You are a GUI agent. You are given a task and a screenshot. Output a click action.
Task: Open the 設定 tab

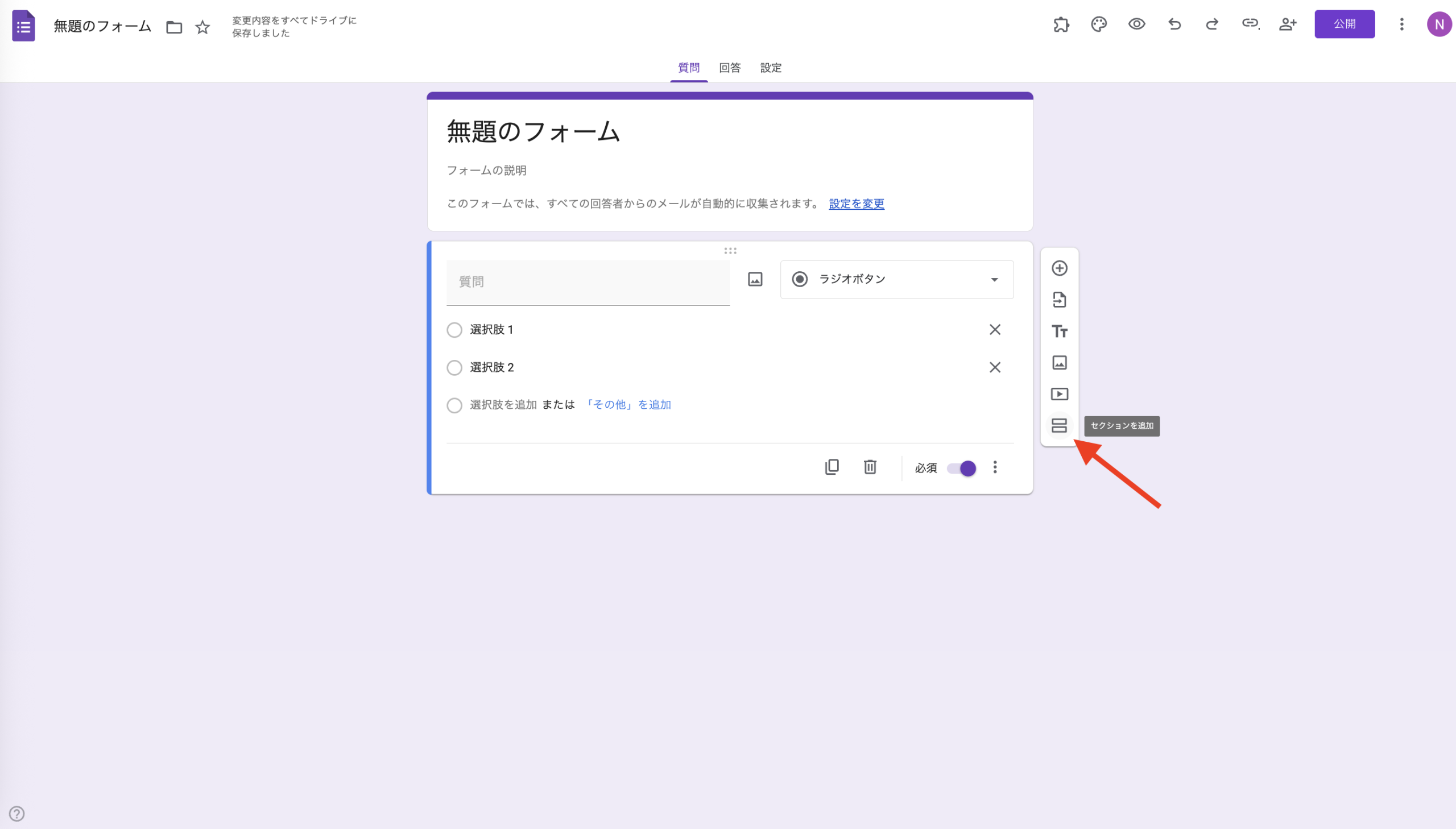tap(770, 68)
